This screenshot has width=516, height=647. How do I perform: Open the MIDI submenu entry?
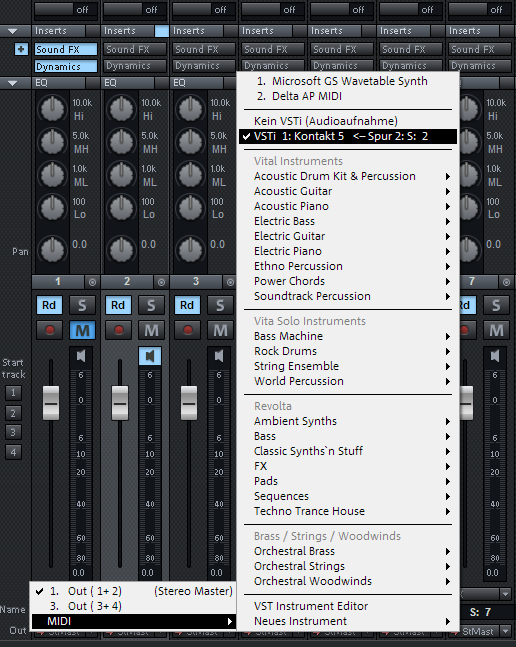pos(134,621)
